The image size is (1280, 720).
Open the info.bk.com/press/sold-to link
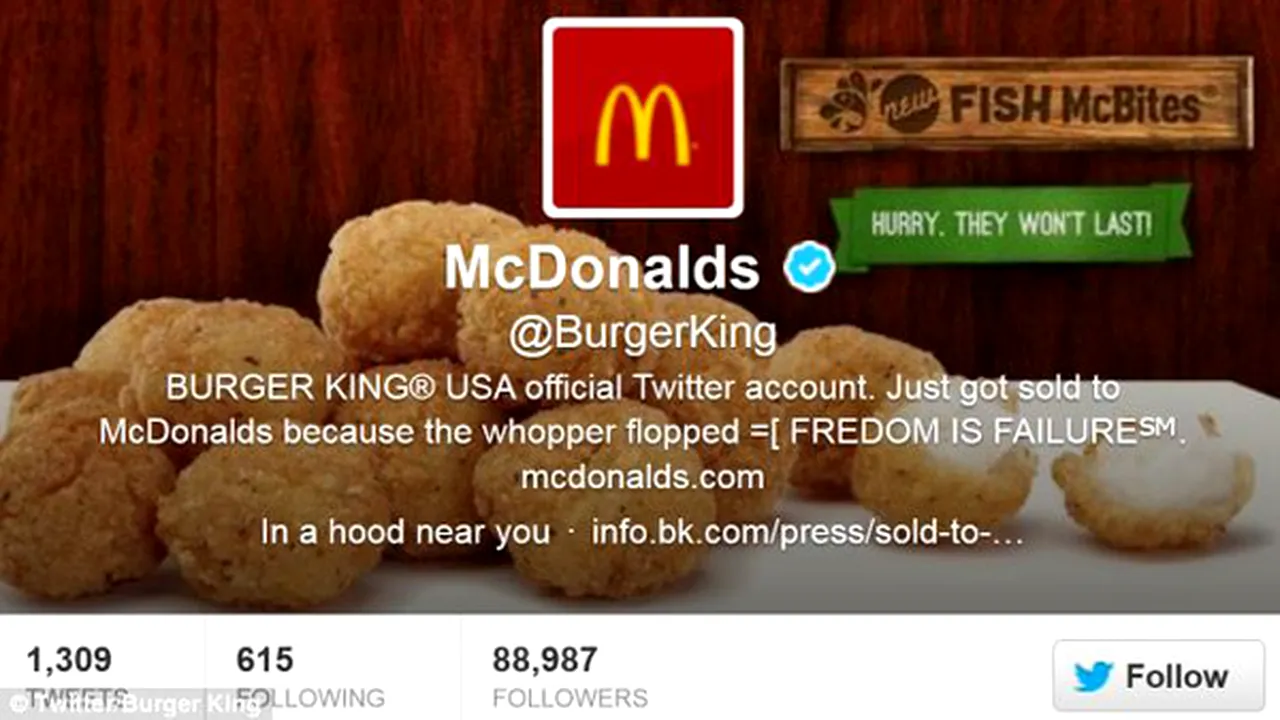pos(808,532)
